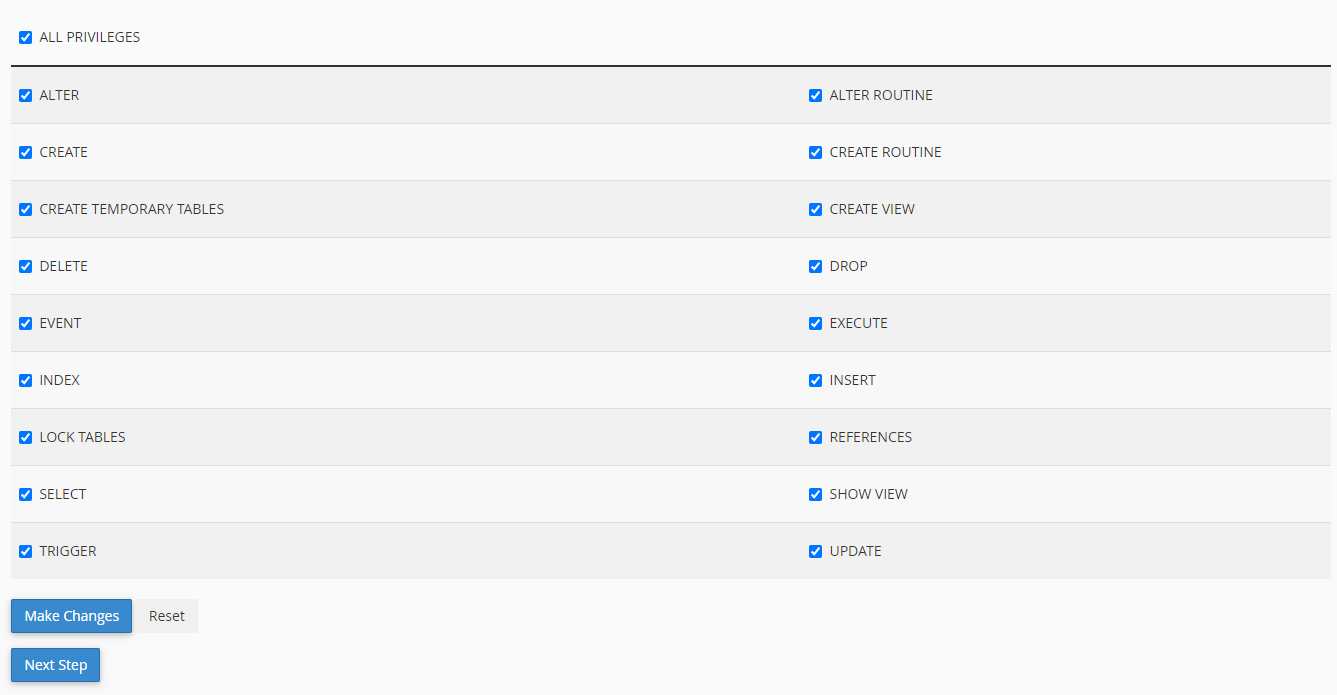Disable the UPDATE privilege checkbox
Viewport: 1337px width, 695px height.
(x=815, y=552)
